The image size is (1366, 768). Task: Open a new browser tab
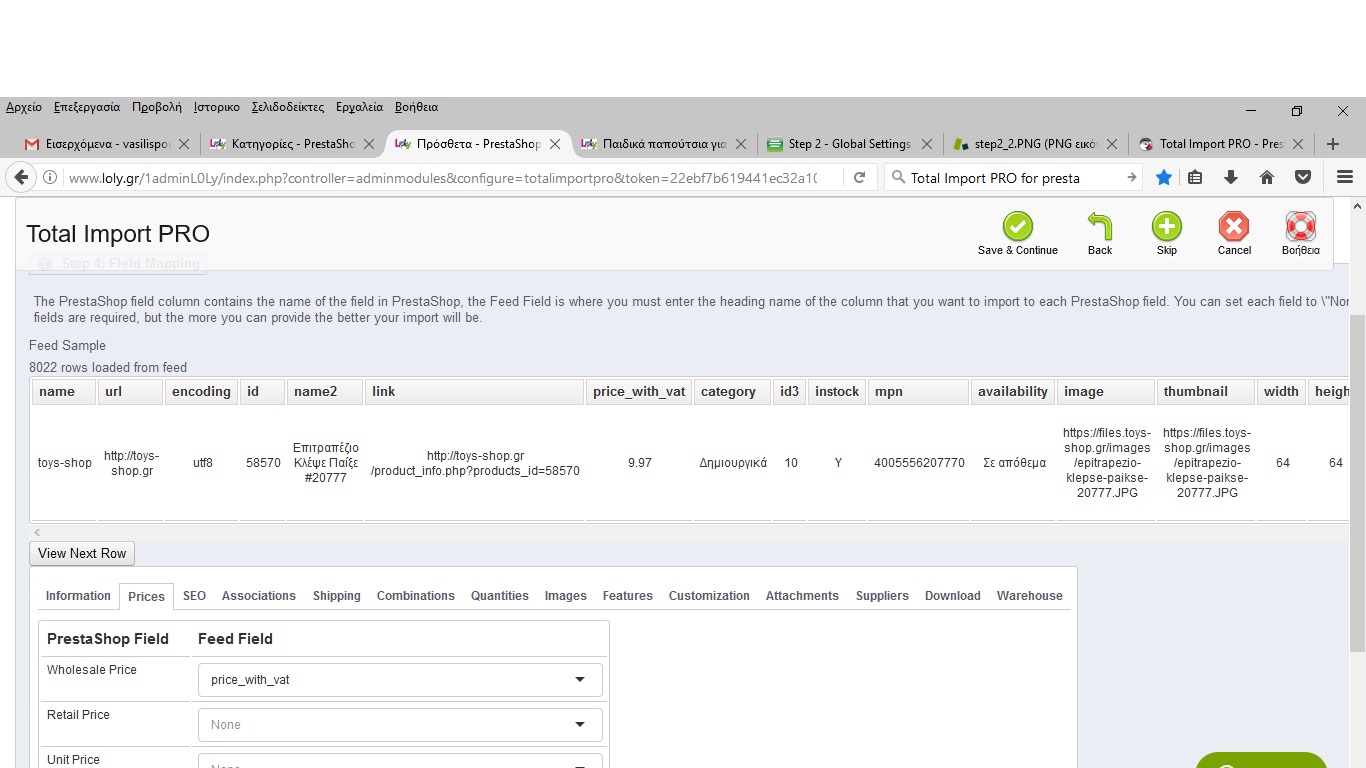click(x=1333, y=144)
